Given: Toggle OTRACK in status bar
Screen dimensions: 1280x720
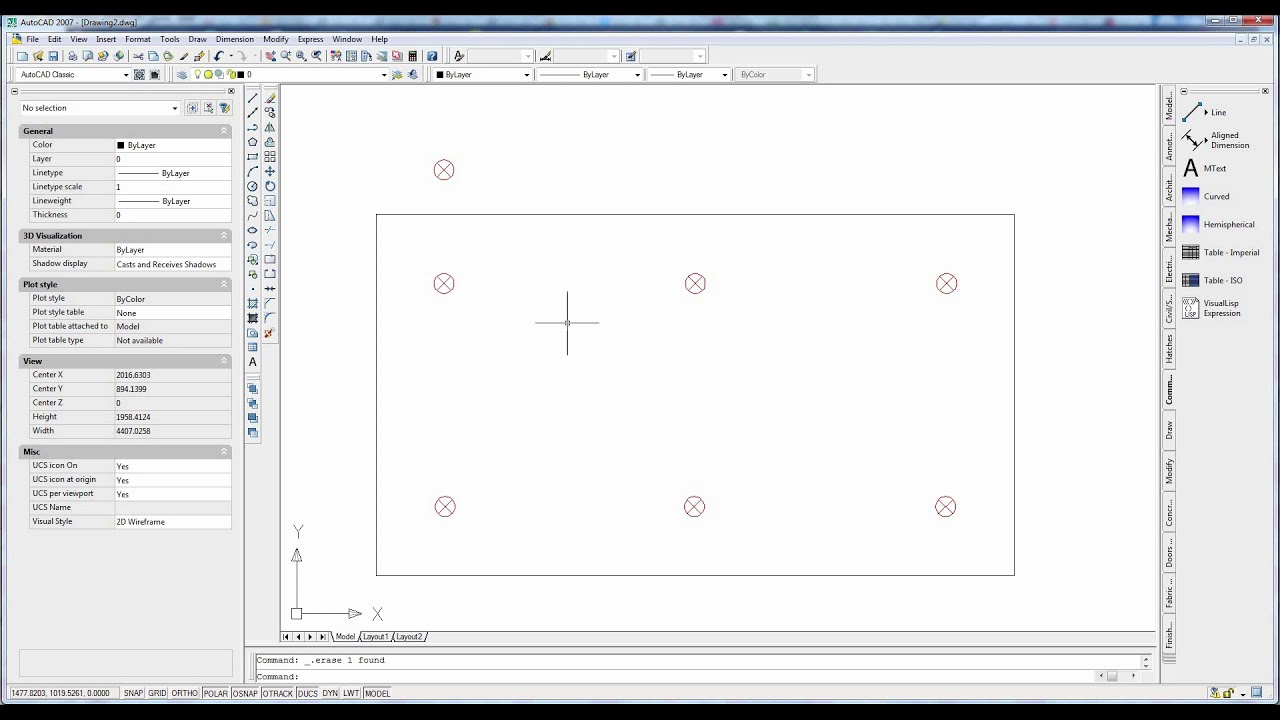Looking at the screenshot, I should (278, 693).
